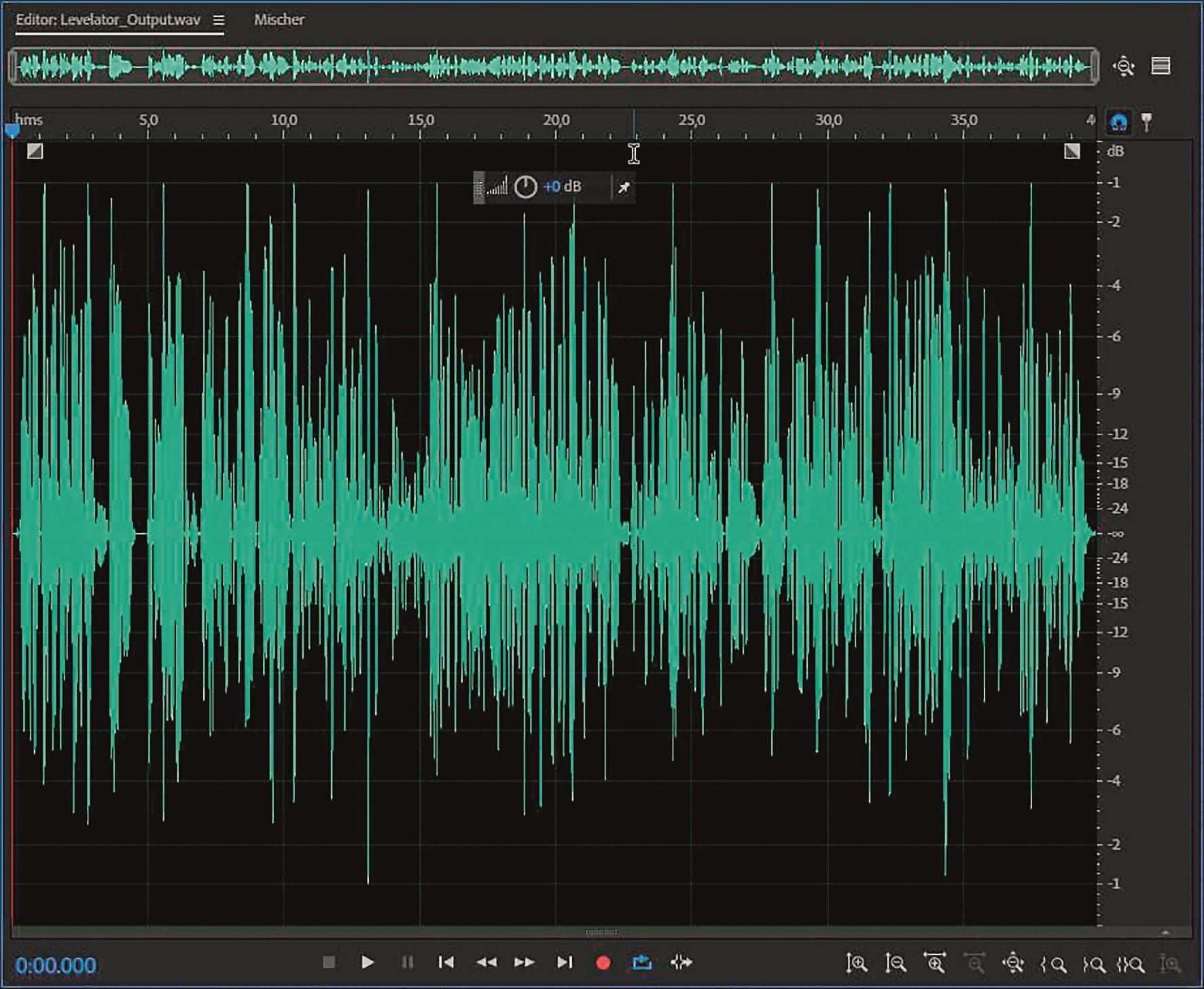Click the dimmed Zoom Out (Time) icon
Image resolution: width=1204 pixels, height=989 pixels.
[x=974, y=962]
